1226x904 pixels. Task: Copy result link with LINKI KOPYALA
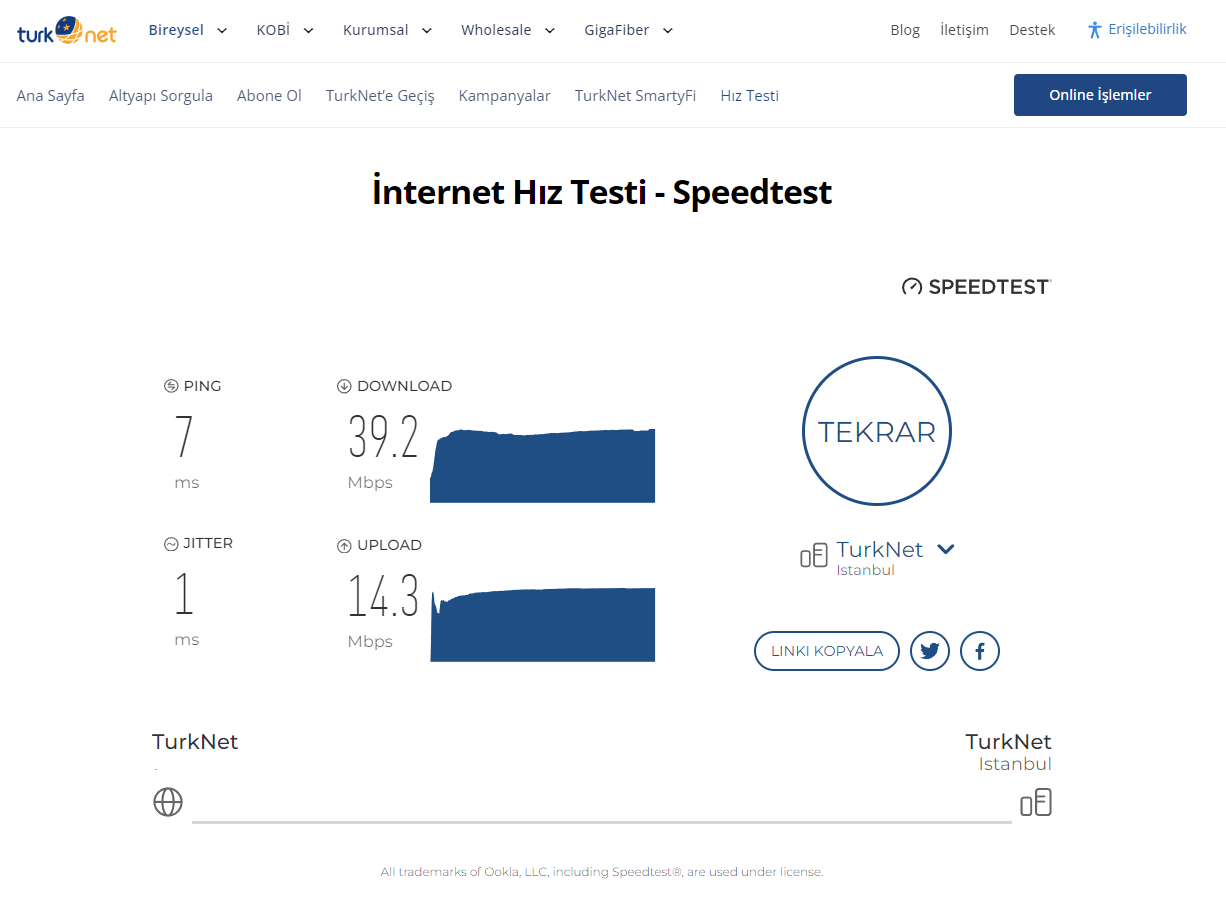click(x=827, y=651)
